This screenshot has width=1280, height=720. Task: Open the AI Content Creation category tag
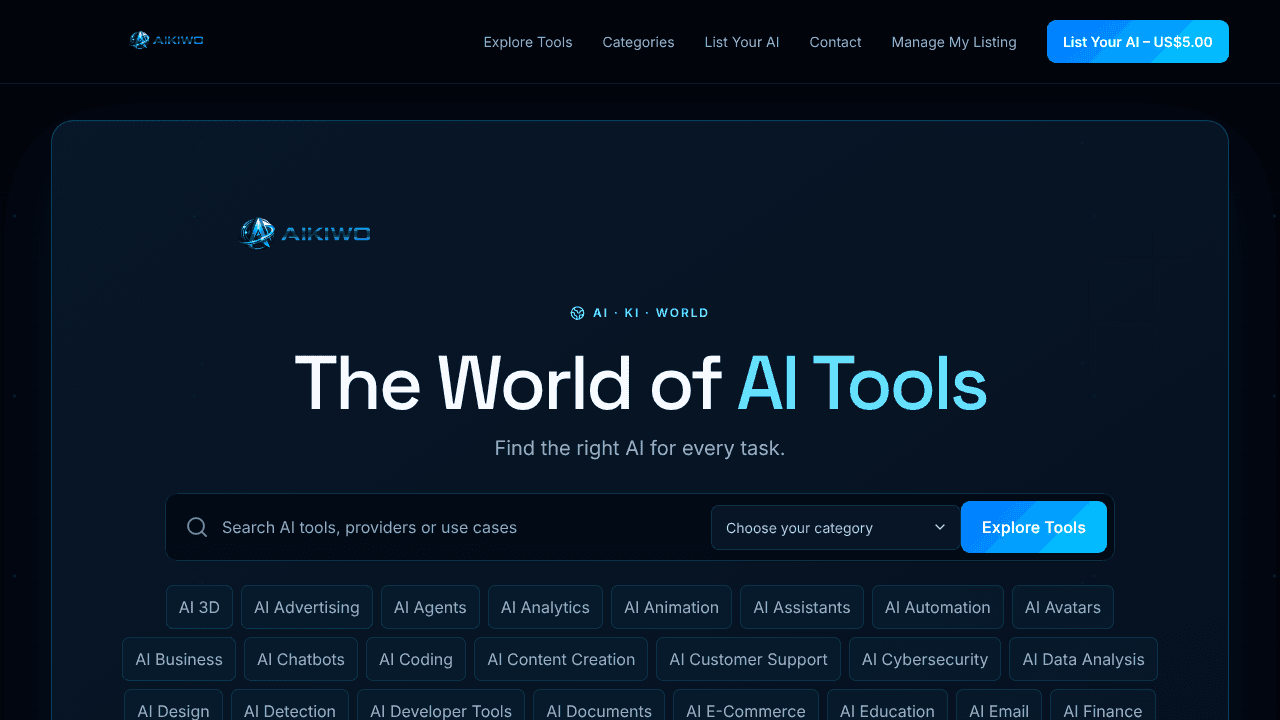click(x=561, y=659)
